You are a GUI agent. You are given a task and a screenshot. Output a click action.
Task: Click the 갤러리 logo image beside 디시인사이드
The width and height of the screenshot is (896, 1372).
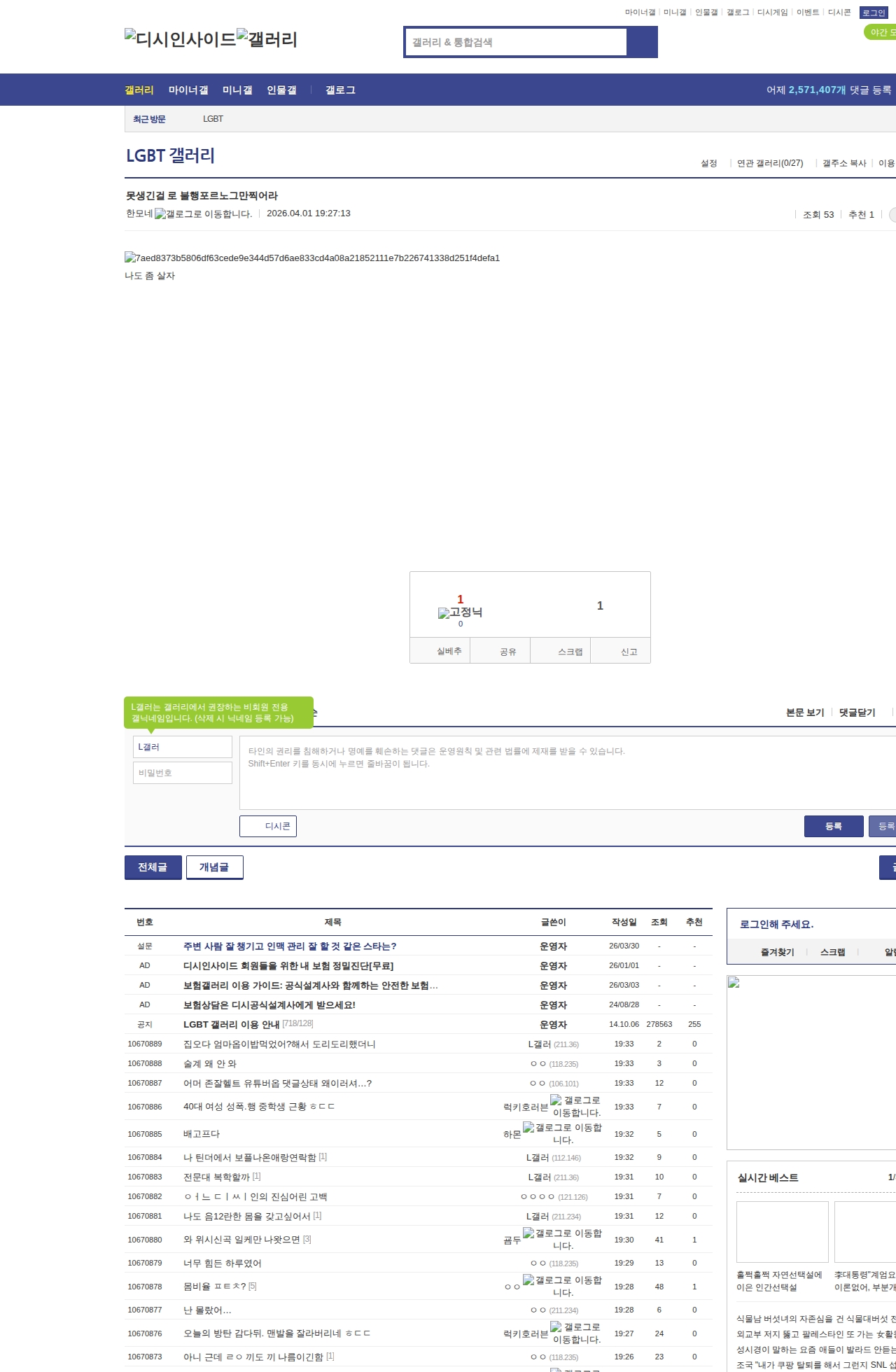[x=267, y=38]
